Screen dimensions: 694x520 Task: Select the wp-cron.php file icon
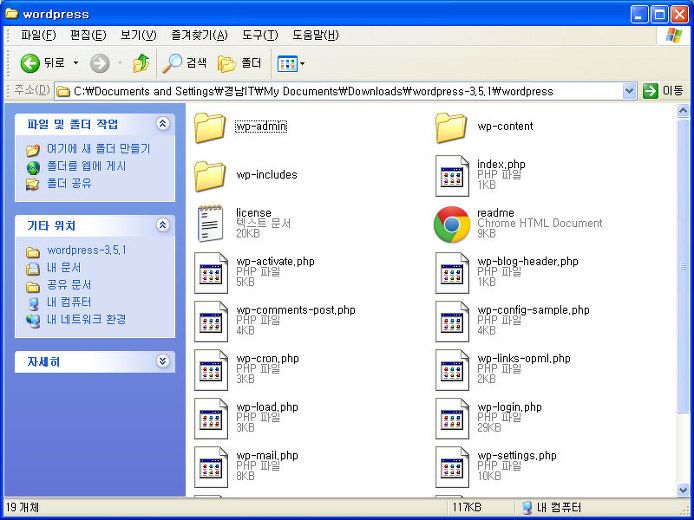tap(211, 370)
